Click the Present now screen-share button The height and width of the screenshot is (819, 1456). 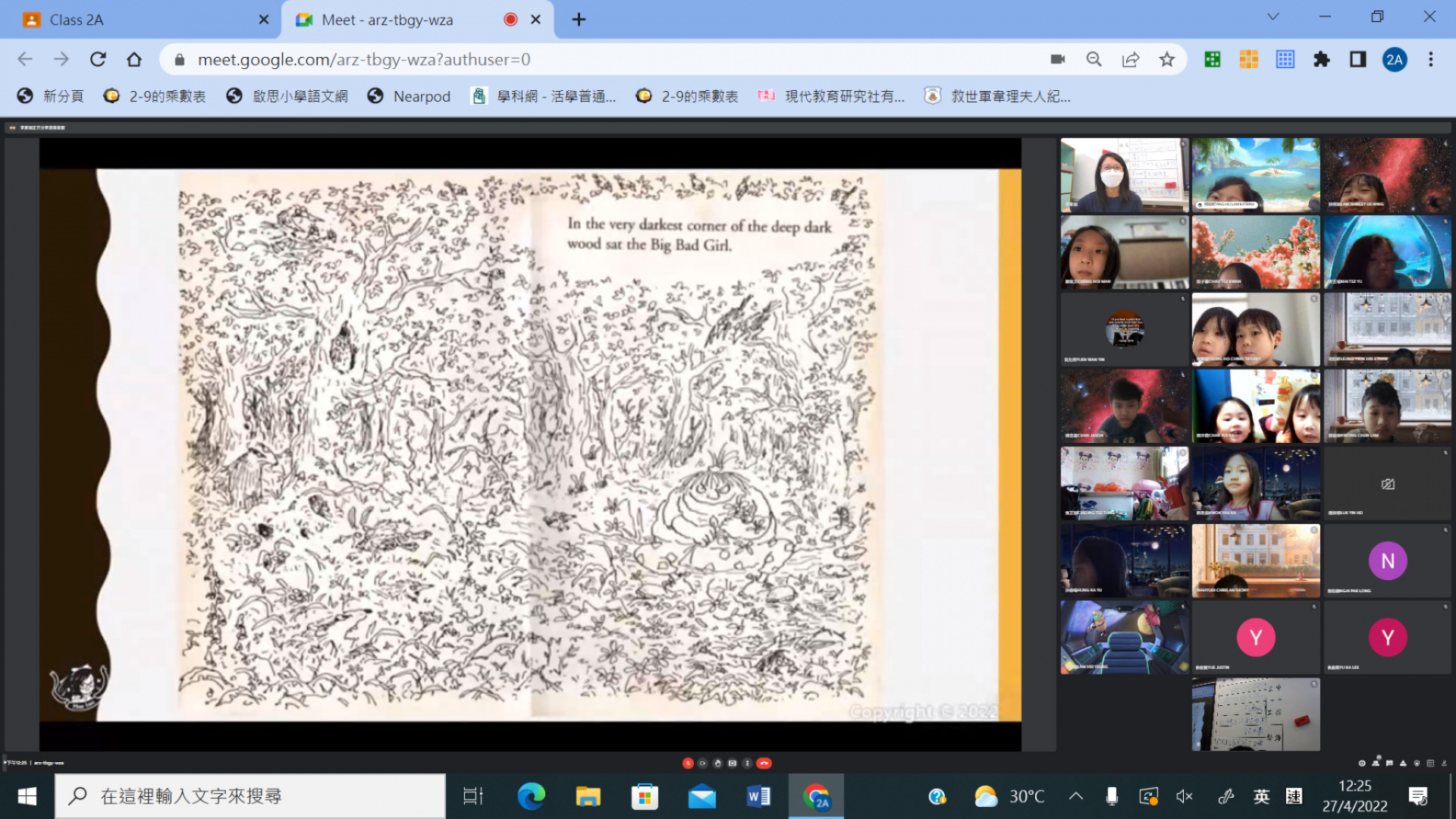(733, 763)
